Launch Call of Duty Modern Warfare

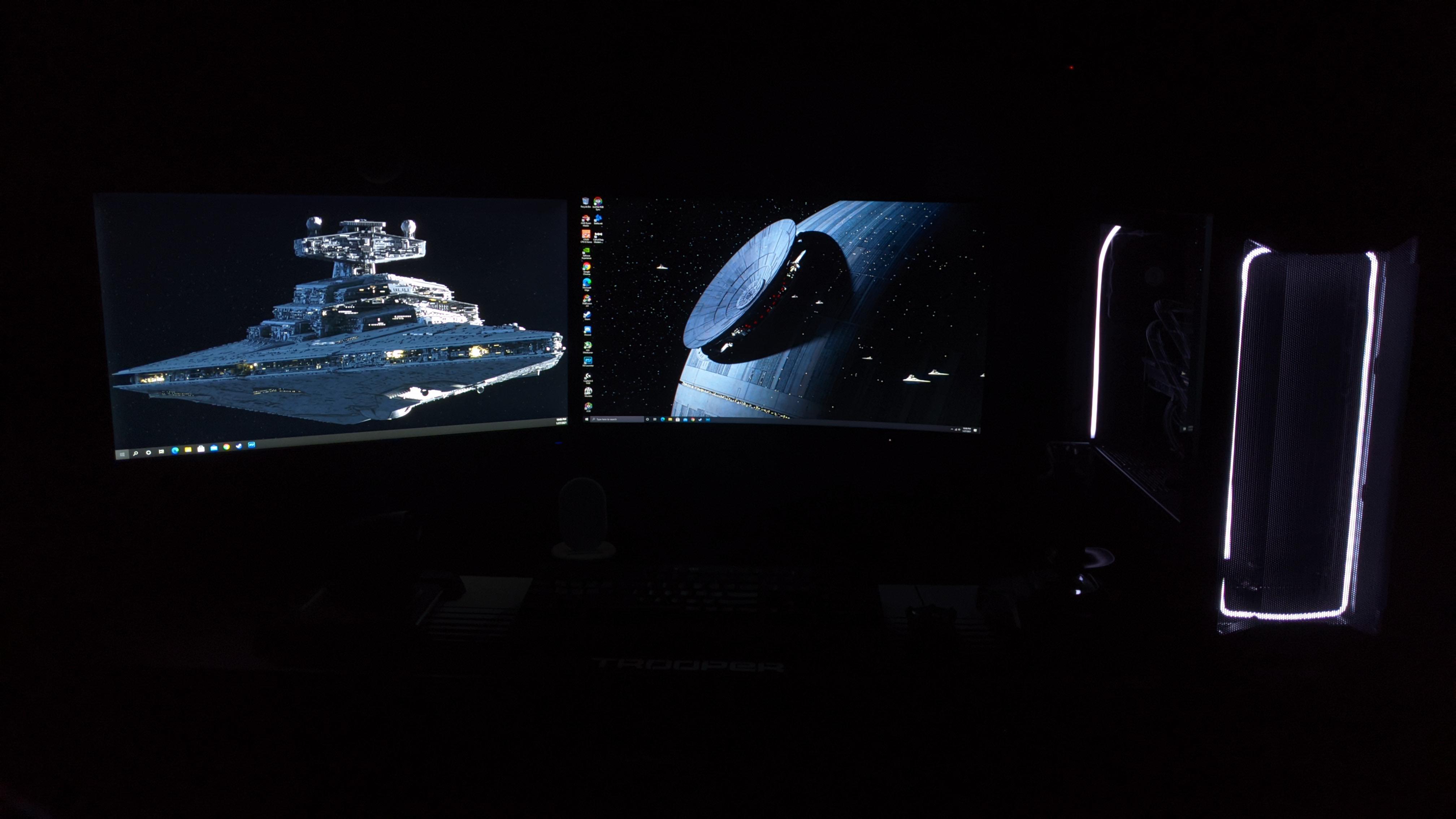[x=599, y=235]
